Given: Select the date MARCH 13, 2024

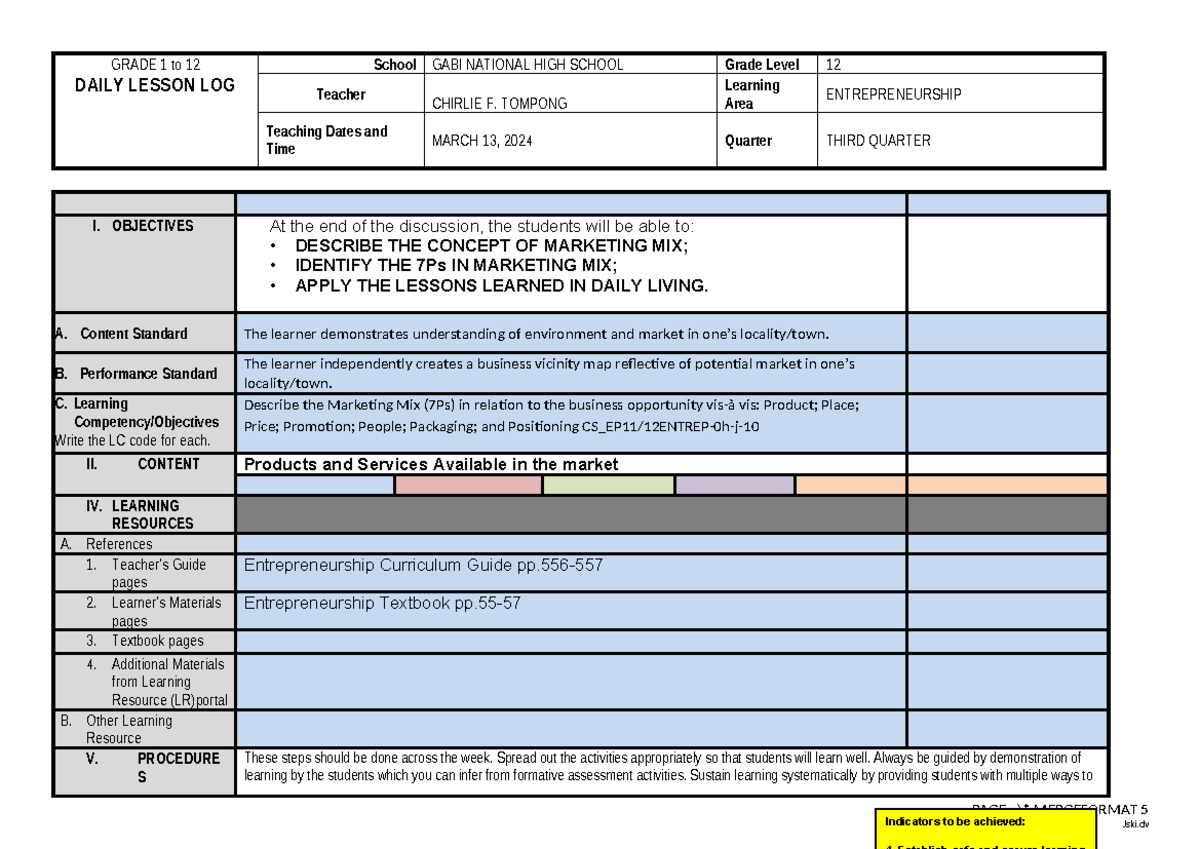Looking at the screenshot, I should (x=482, y=141).
